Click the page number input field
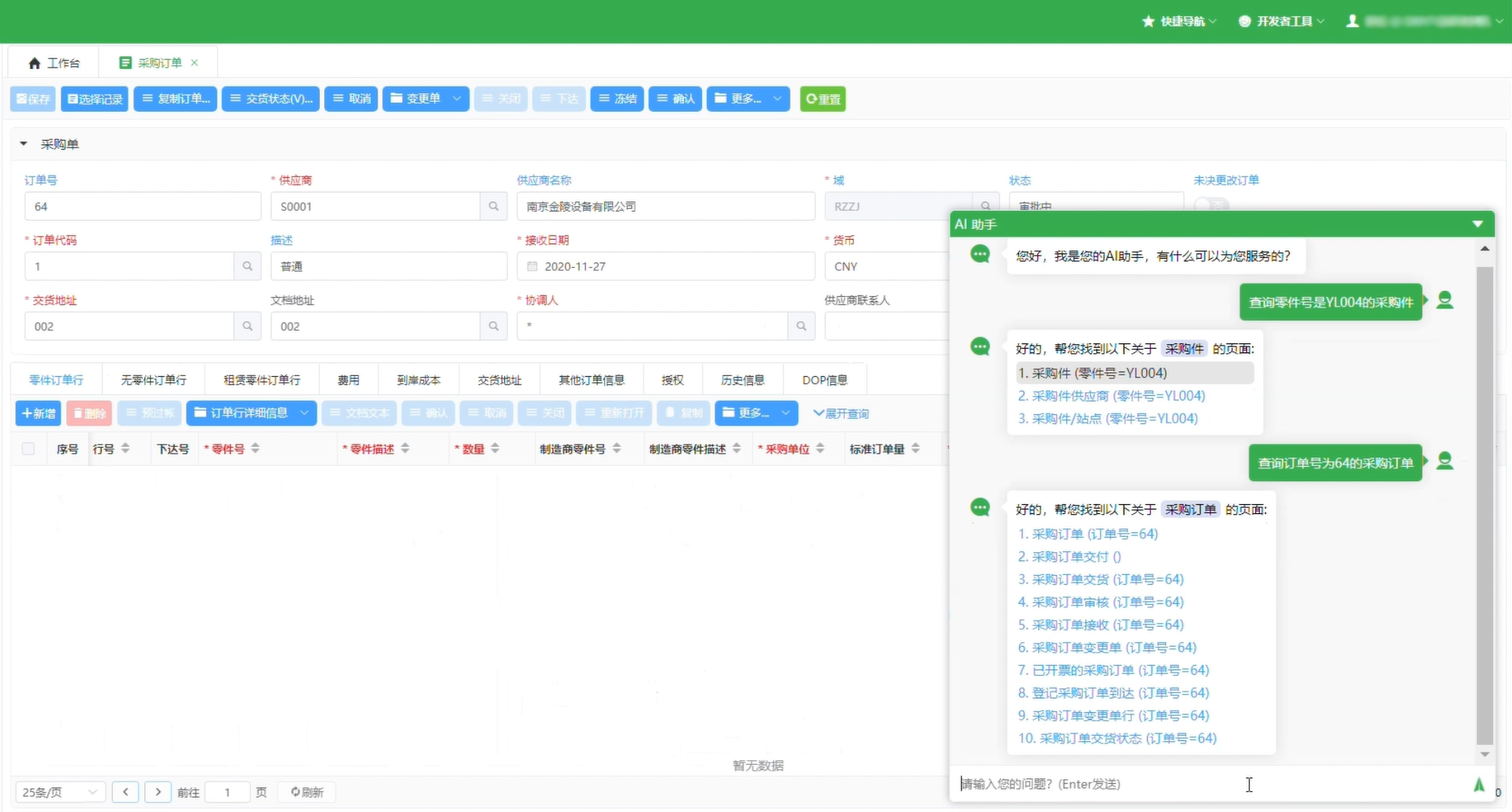The image size is (1512, 812). click(227, 792)
